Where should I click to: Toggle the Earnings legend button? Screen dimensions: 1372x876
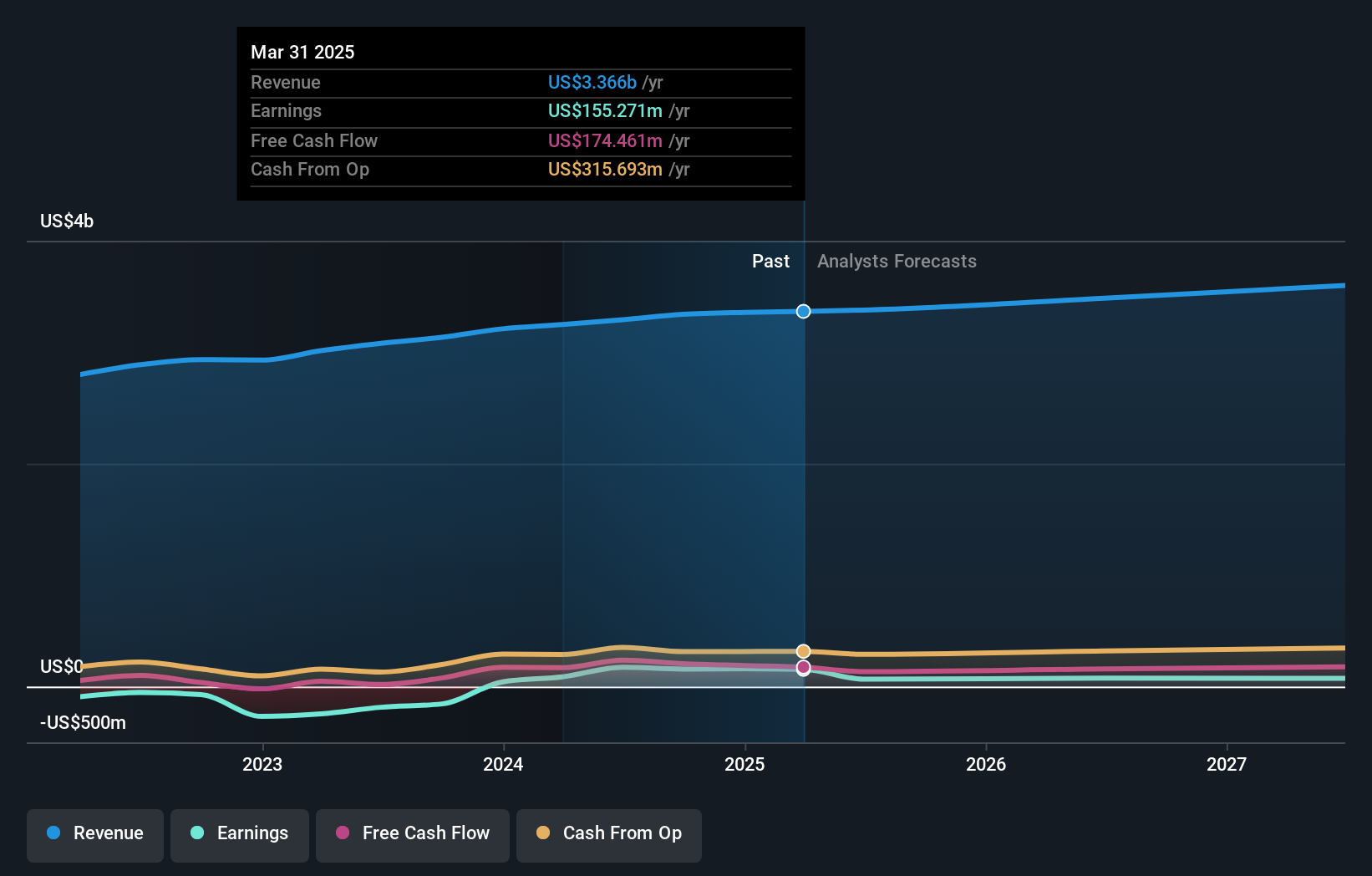[x=240, y=835]
